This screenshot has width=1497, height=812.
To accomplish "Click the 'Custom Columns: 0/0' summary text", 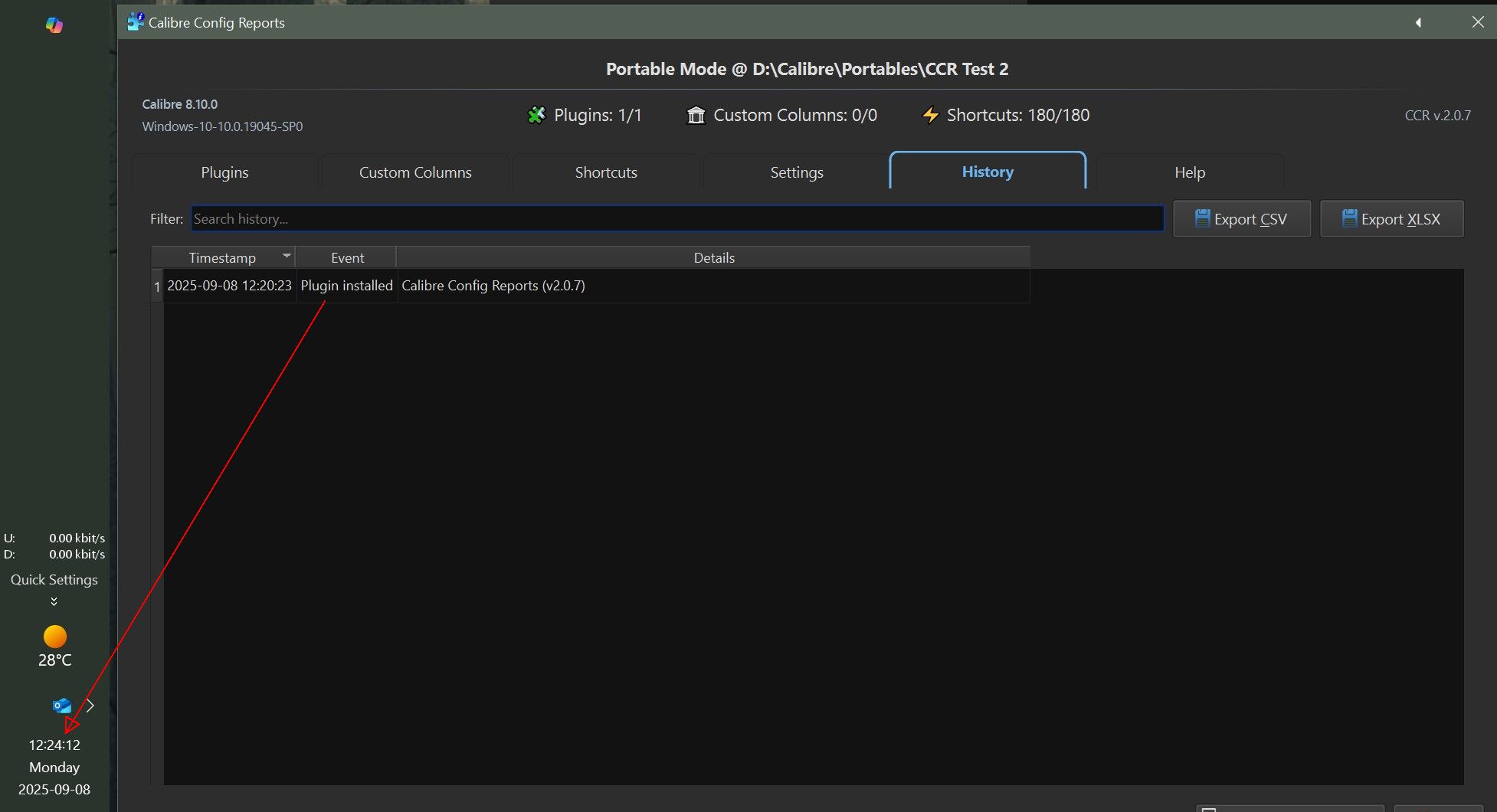I will (x=795, y=115).
